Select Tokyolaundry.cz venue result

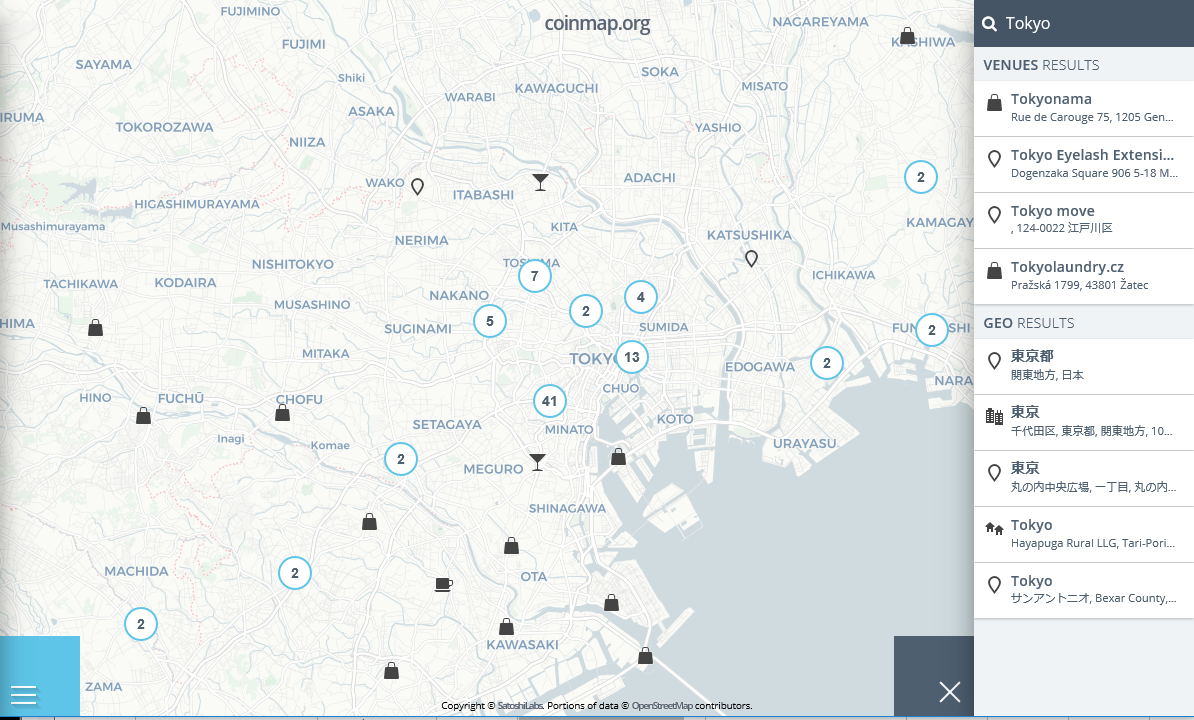pos(1083,276)
